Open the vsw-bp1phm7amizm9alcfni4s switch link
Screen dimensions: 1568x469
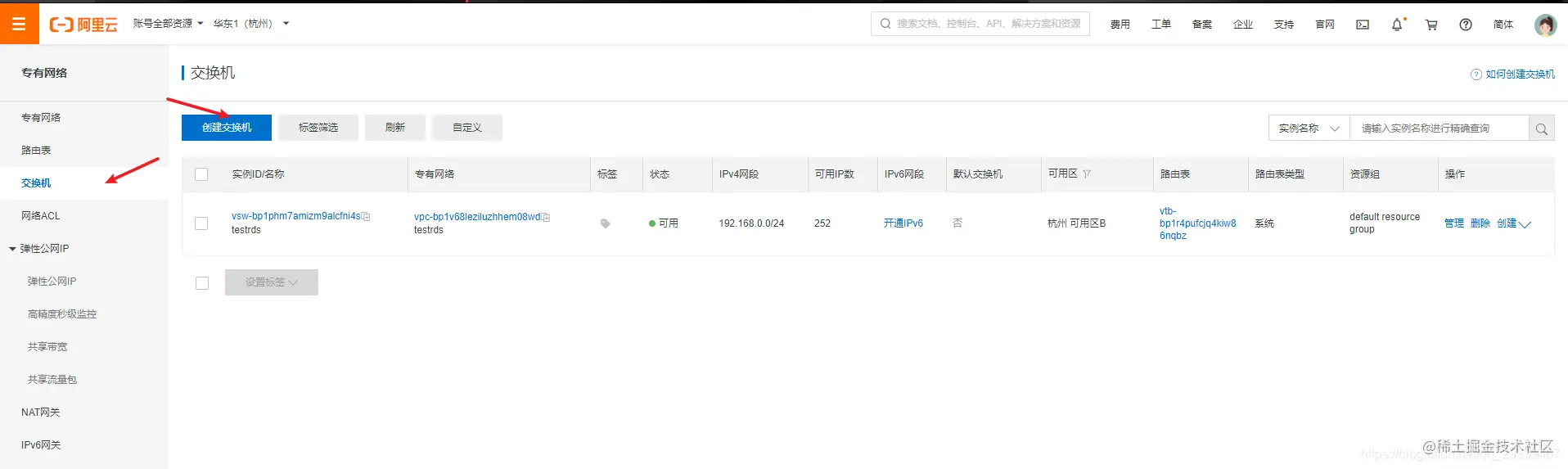[295, 216]
